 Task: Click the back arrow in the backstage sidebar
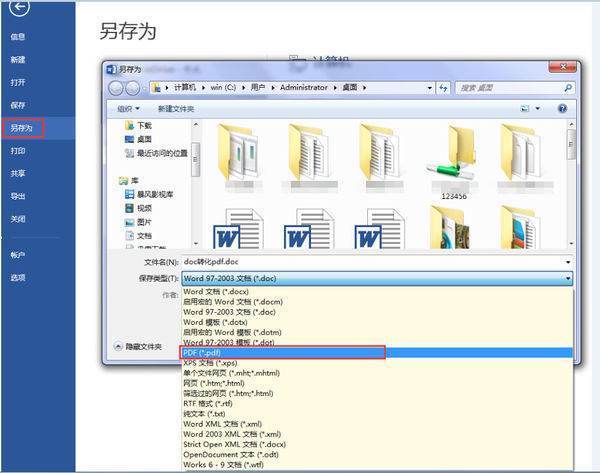pyautogui.click(x=20, y=9)
